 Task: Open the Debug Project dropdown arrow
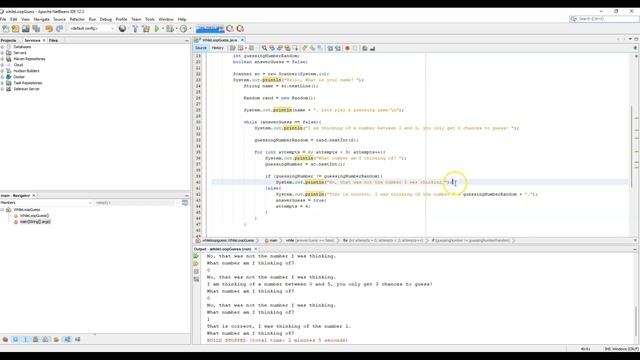176,29
